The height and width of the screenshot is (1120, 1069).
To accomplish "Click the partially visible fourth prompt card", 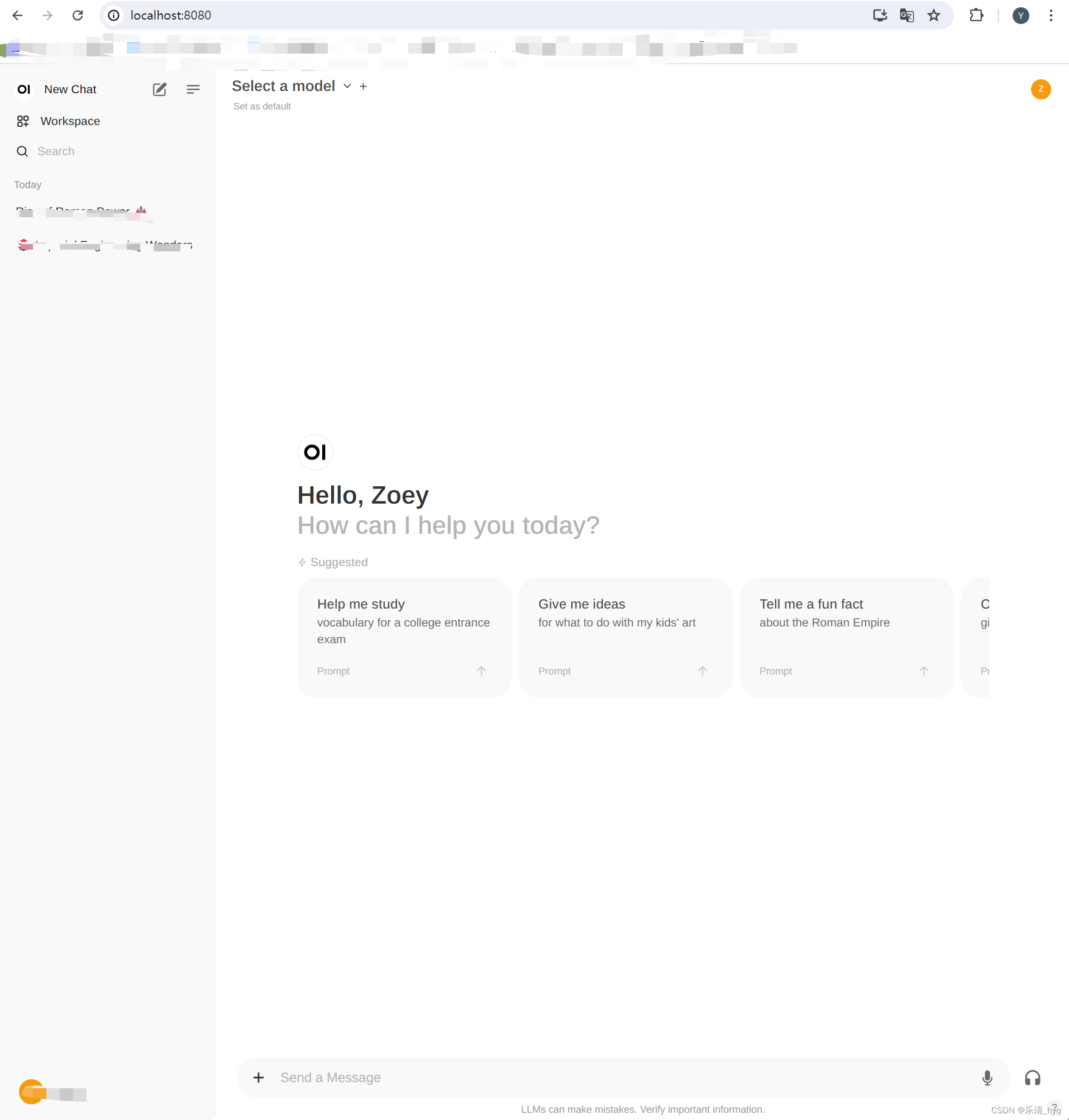I will point(975,637).
